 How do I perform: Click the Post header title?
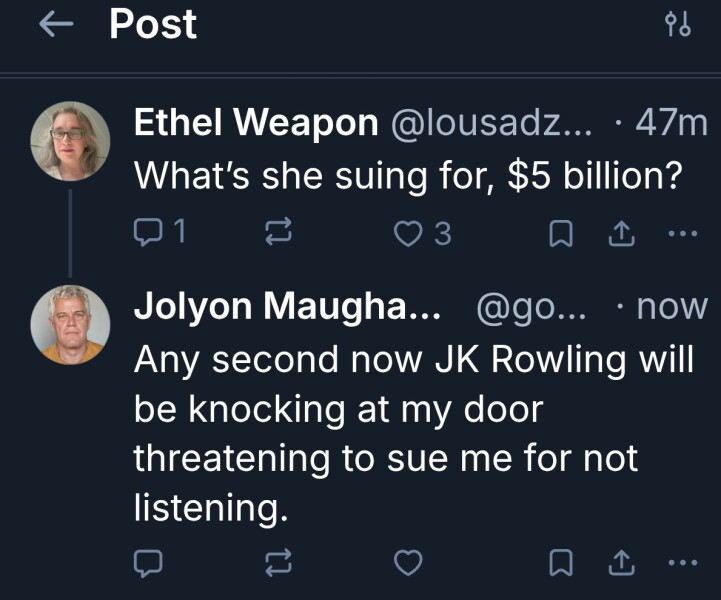[153, 24]
